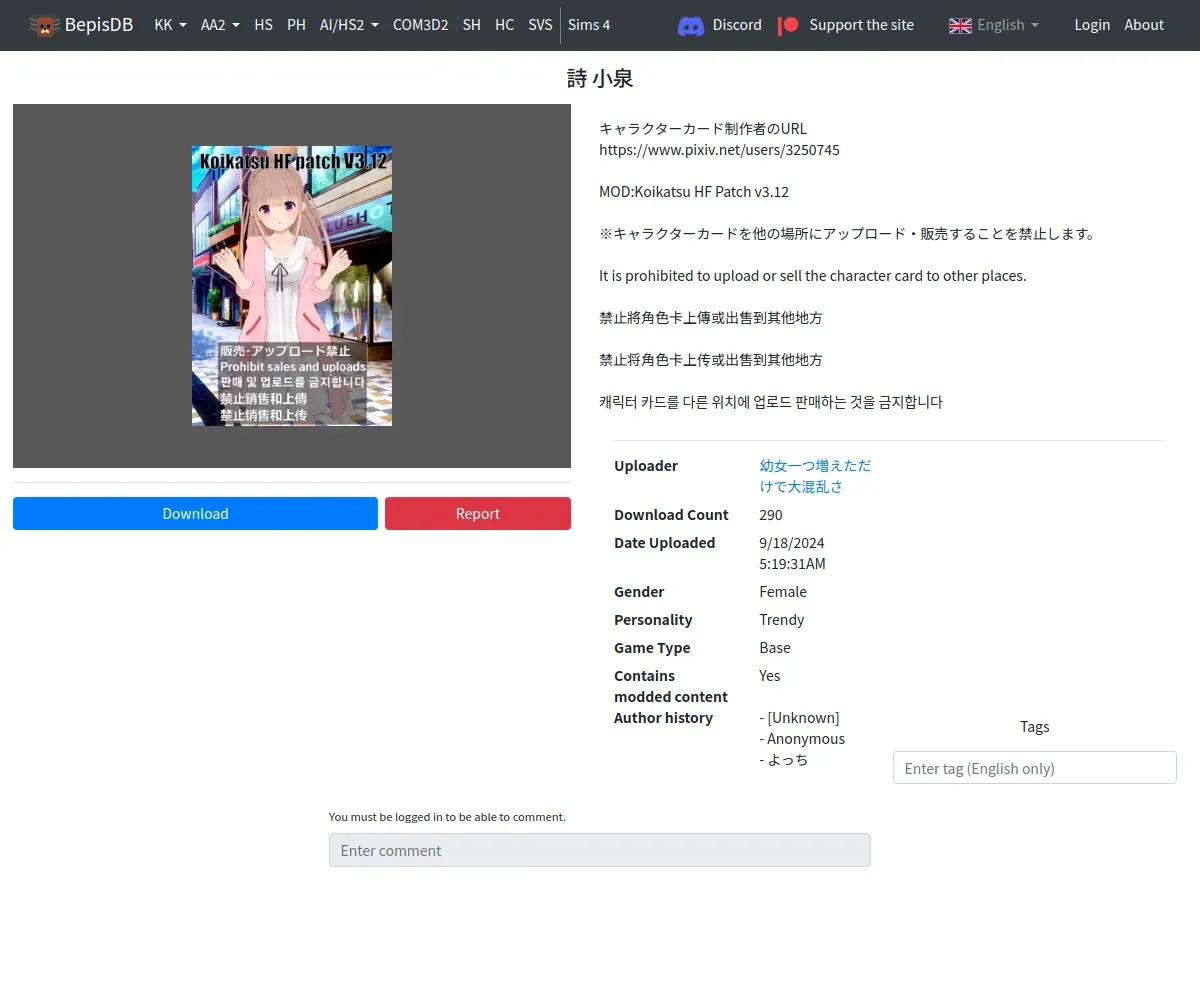Image resolution: width=1200 pixels, height=1000 pixels.
Task: Open the SH section
Action: [x=472, y=25]
